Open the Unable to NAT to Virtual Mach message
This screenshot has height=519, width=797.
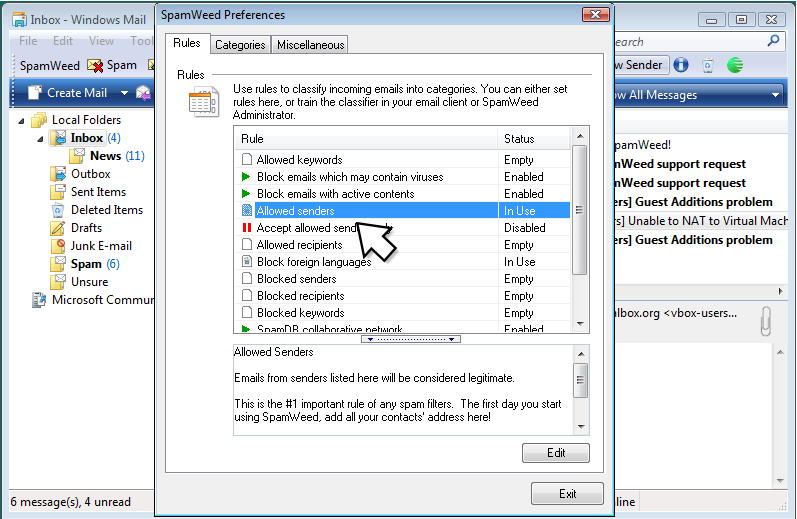(701, 221)
